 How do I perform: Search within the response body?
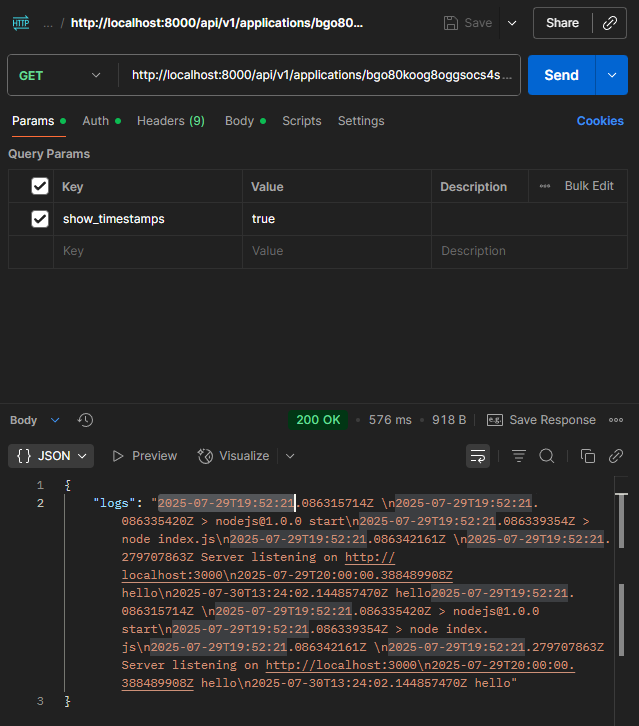pyautogui.click(x=547, y=456)
